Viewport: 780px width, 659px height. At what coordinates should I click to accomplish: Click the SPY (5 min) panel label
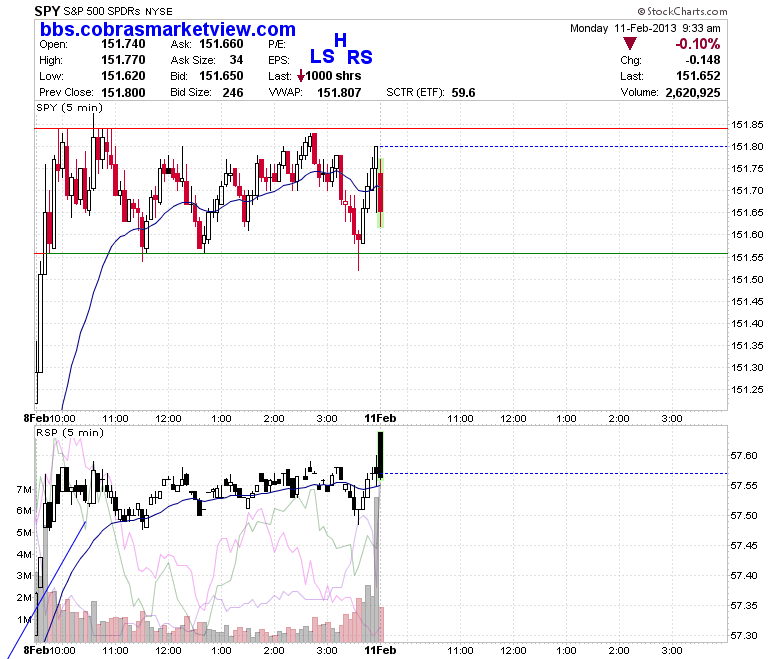[x=69, y=107]
